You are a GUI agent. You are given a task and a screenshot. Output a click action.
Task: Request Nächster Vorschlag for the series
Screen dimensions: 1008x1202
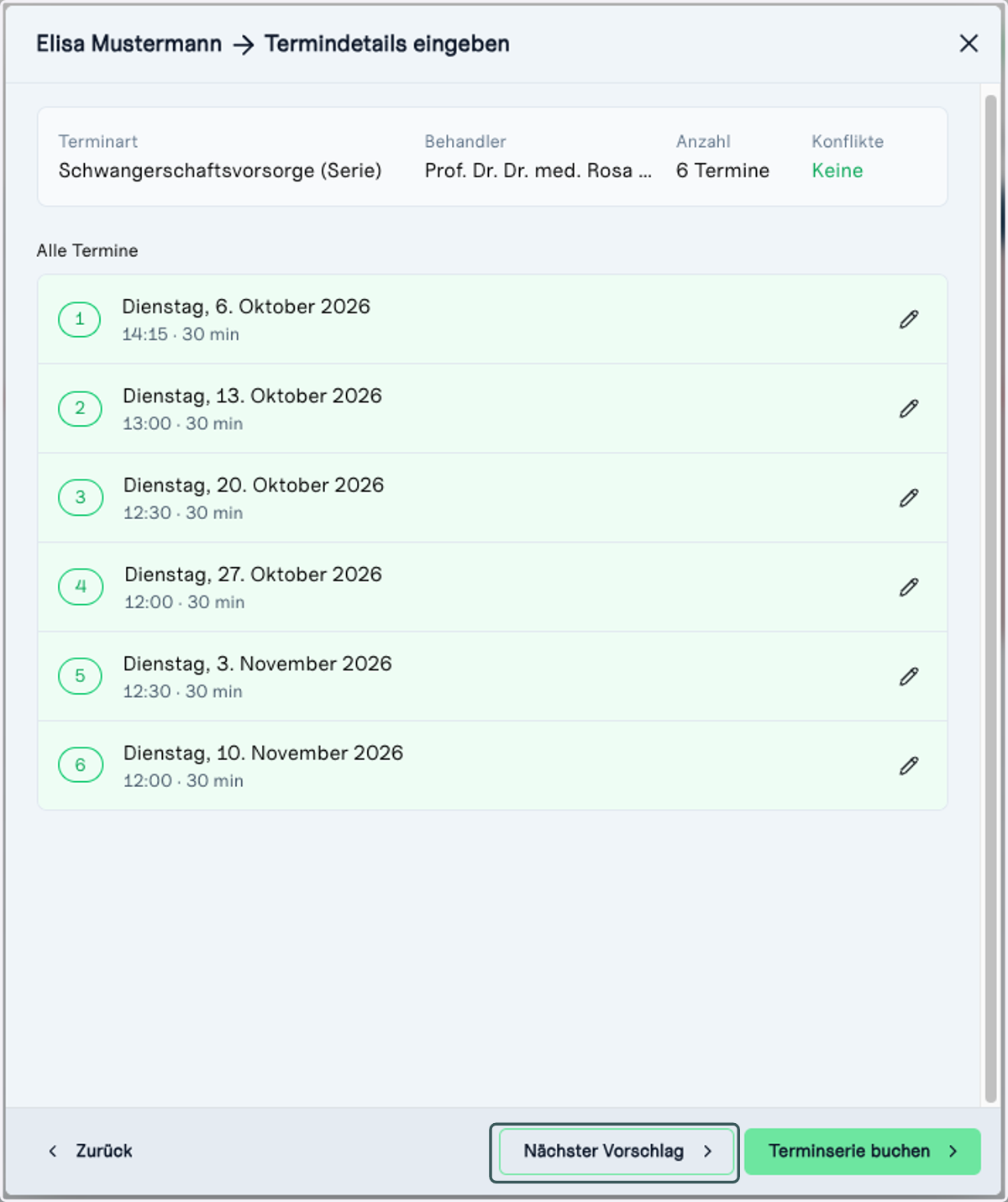[x=617, y=1152]
